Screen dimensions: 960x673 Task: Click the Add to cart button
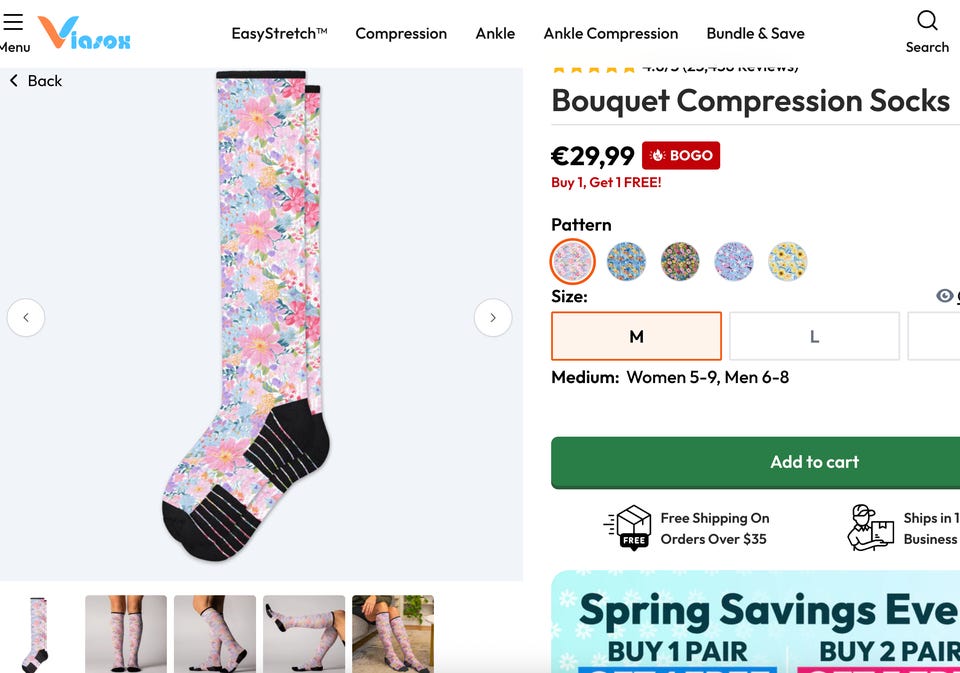tap(814, 462)
